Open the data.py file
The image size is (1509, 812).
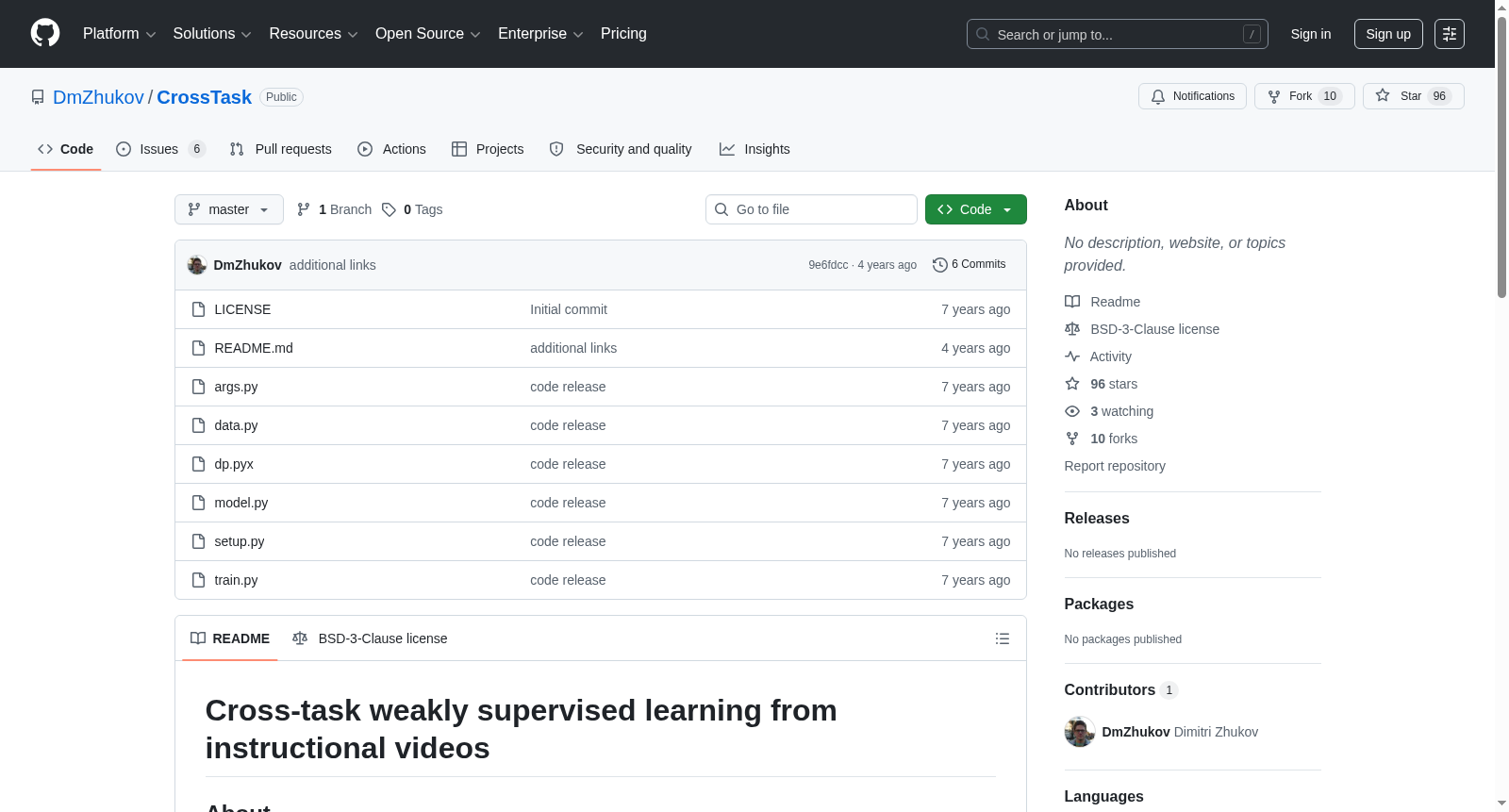(x=236, y=425)
